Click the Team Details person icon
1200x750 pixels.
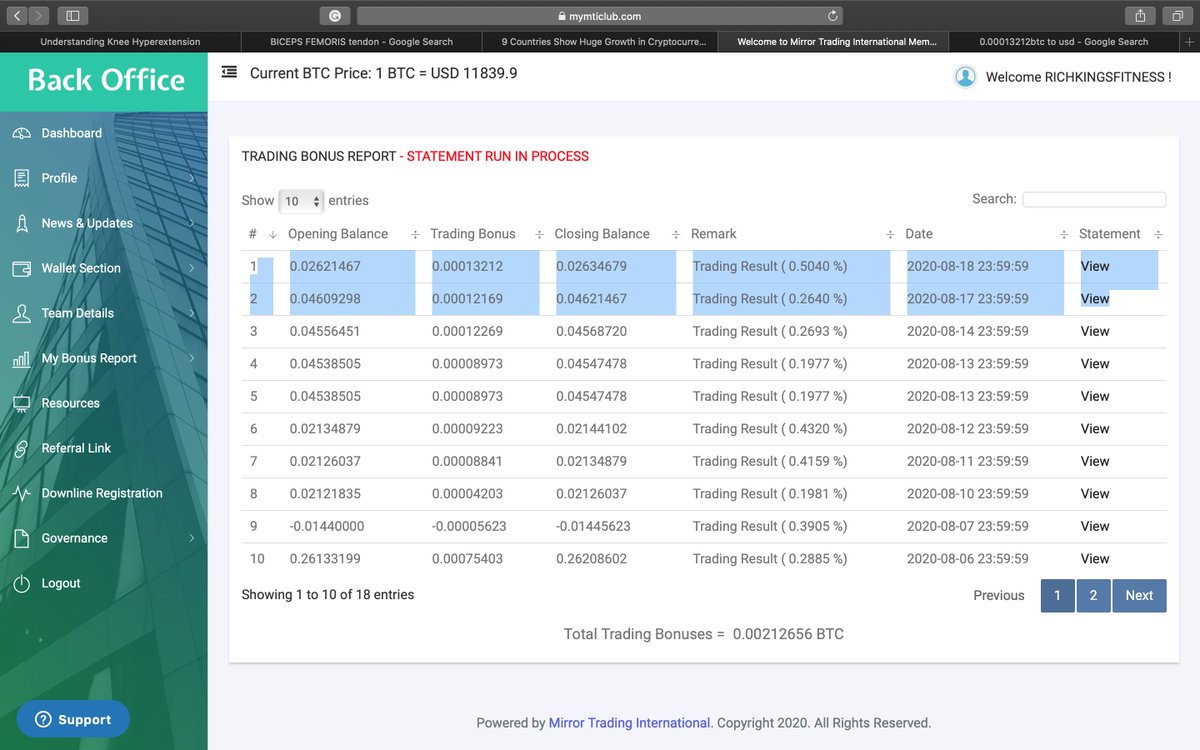(x=21, y=313)
